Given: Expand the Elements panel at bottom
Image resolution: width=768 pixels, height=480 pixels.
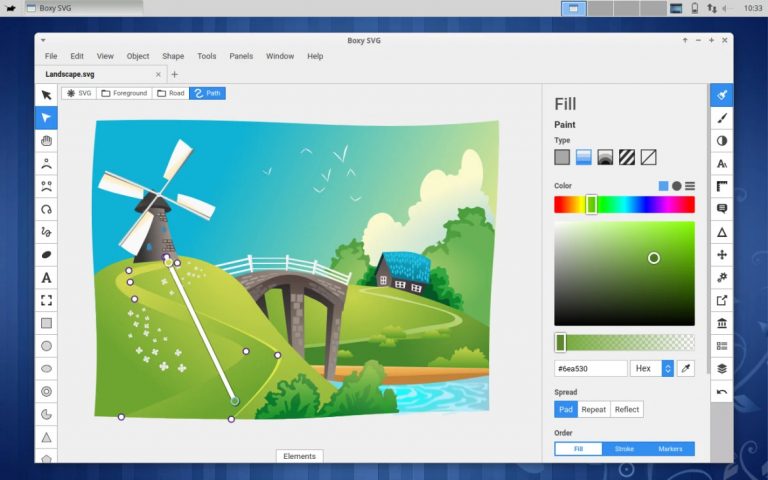Looking at the screenshot, I should (299, 456).
